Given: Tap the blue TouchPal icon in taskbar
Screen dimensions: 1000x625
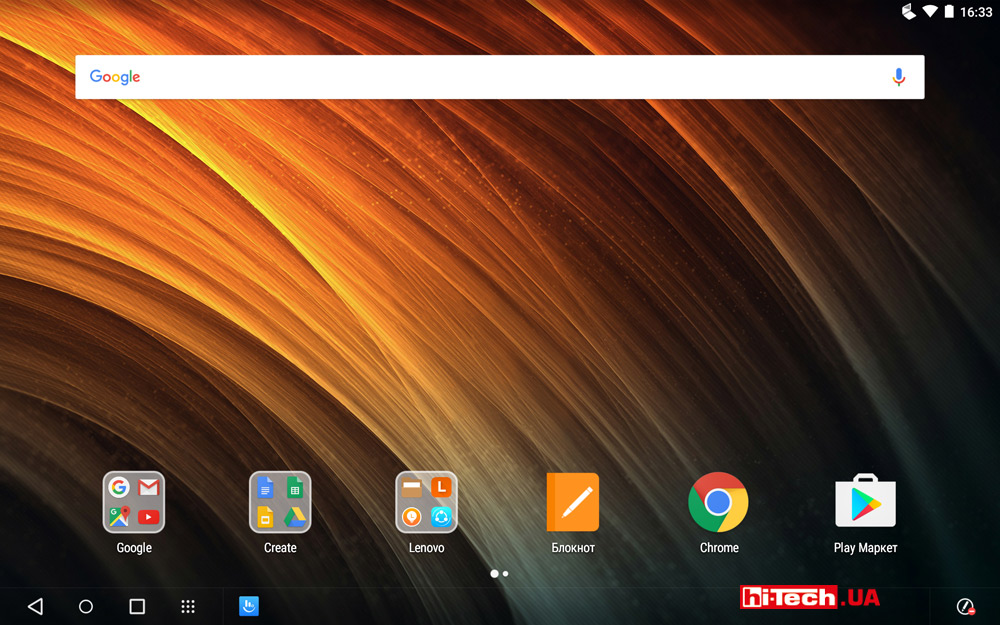Looking at the screenshot, I should coord(248,606).
